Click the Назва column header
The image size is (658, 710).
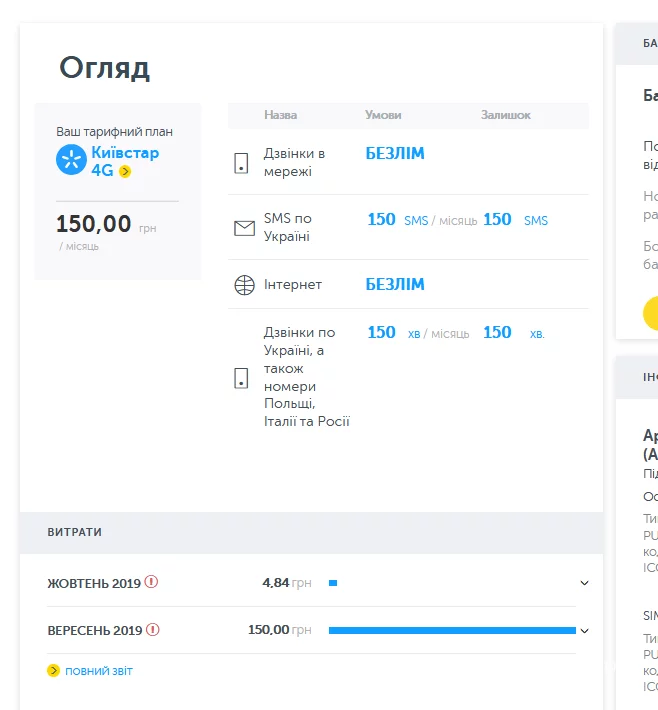click(280, 115)
